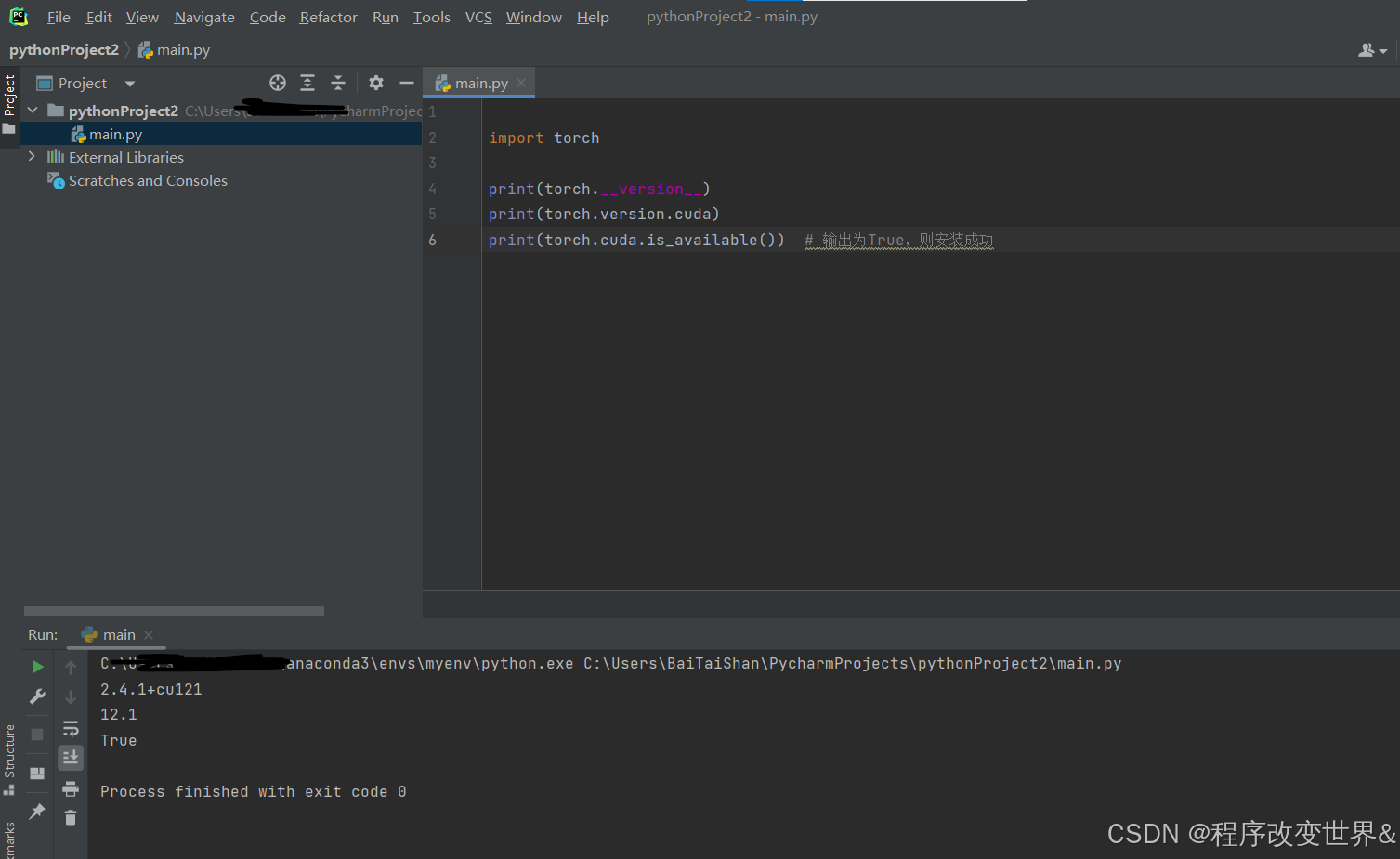
Task: Open the Run menu
Action: point(386,17)
